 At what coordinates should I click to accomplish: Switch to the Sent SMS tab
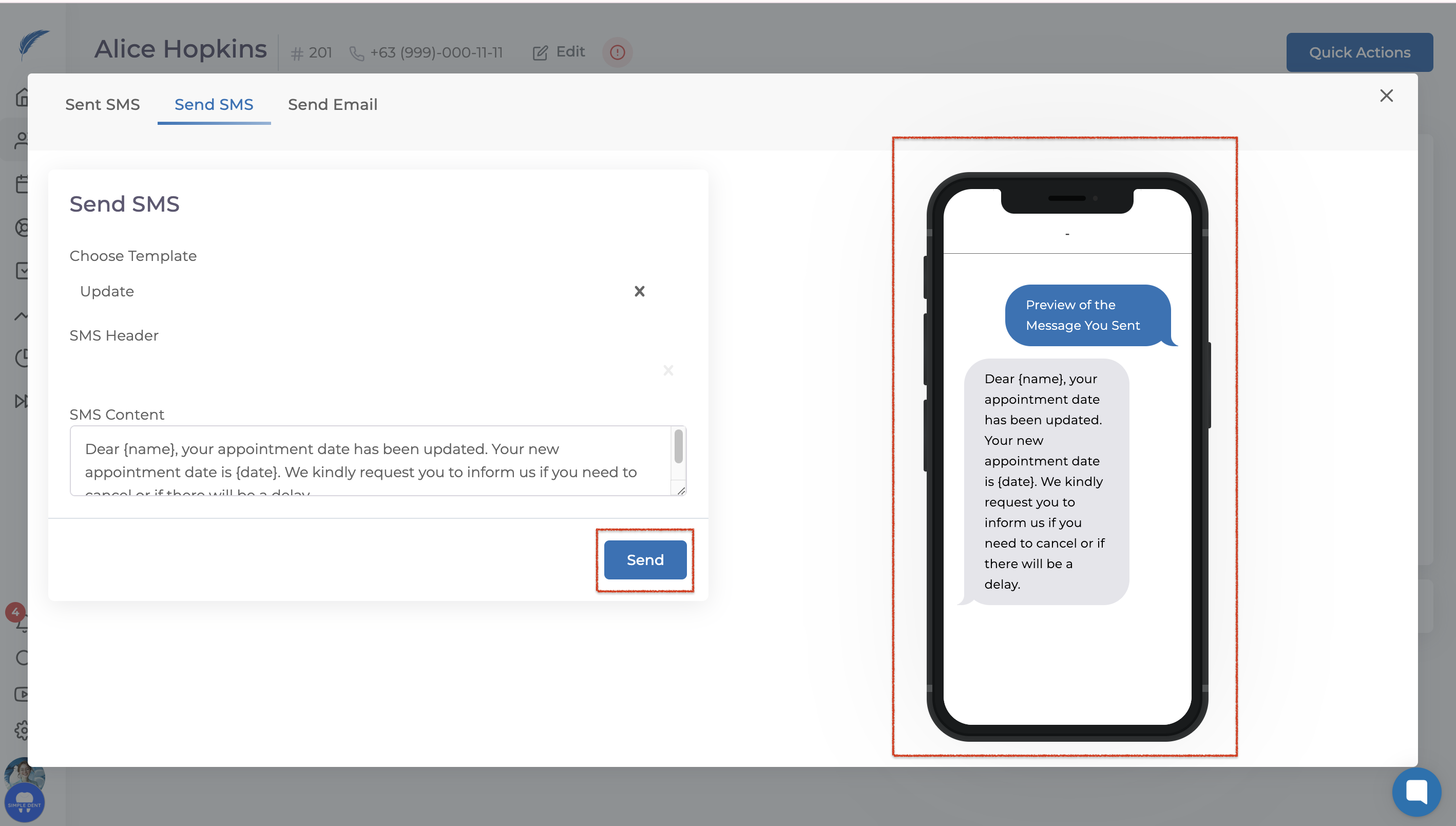pyautogui.click(x=102, y=104)
